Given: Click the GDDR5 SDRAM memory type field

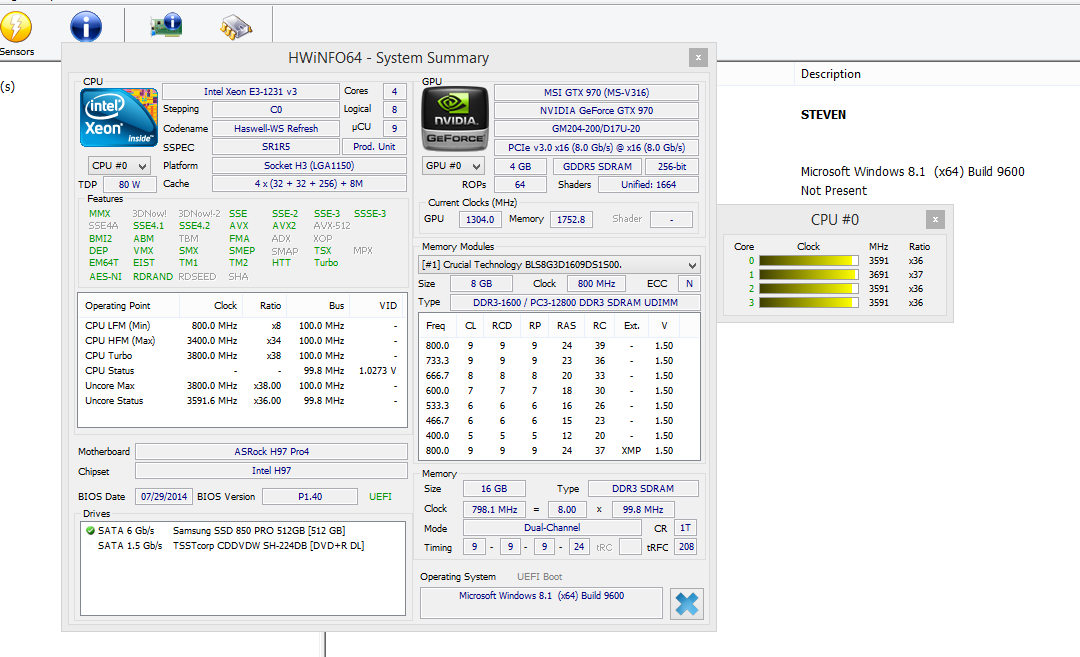Looking at the screenshot, I should tap(597, 167).
